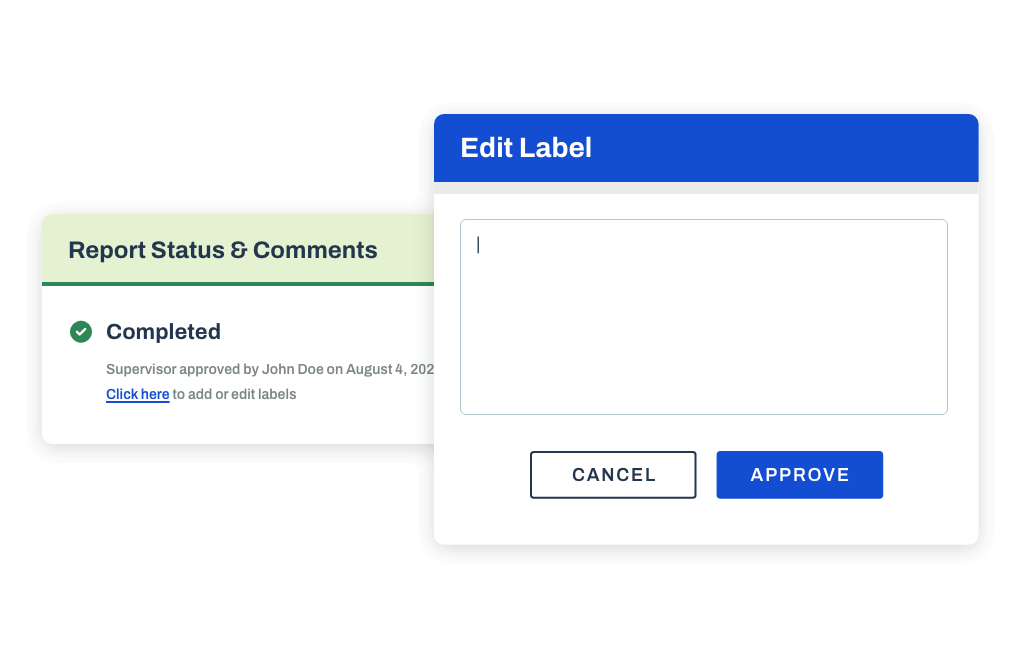
Task: Confirm the label with APPROVE
Action: click(799, 474)
